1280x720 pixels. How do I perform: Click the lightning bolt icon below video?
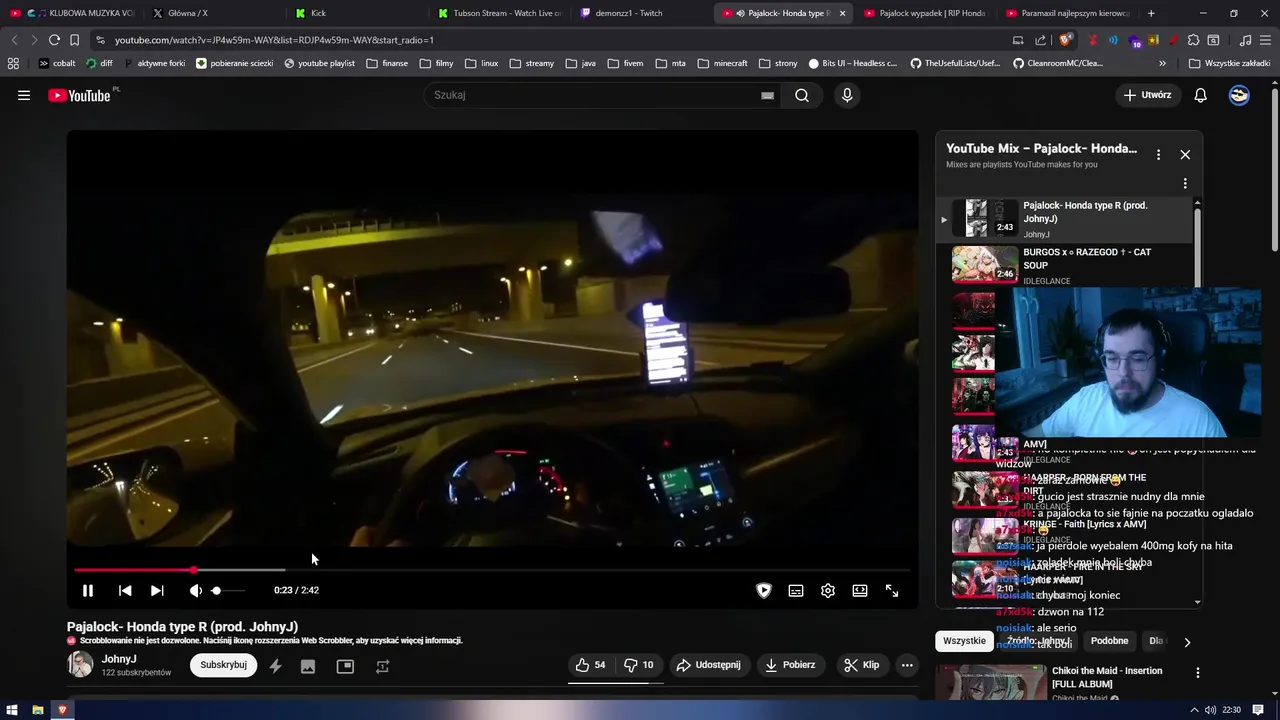coord(275,666)
